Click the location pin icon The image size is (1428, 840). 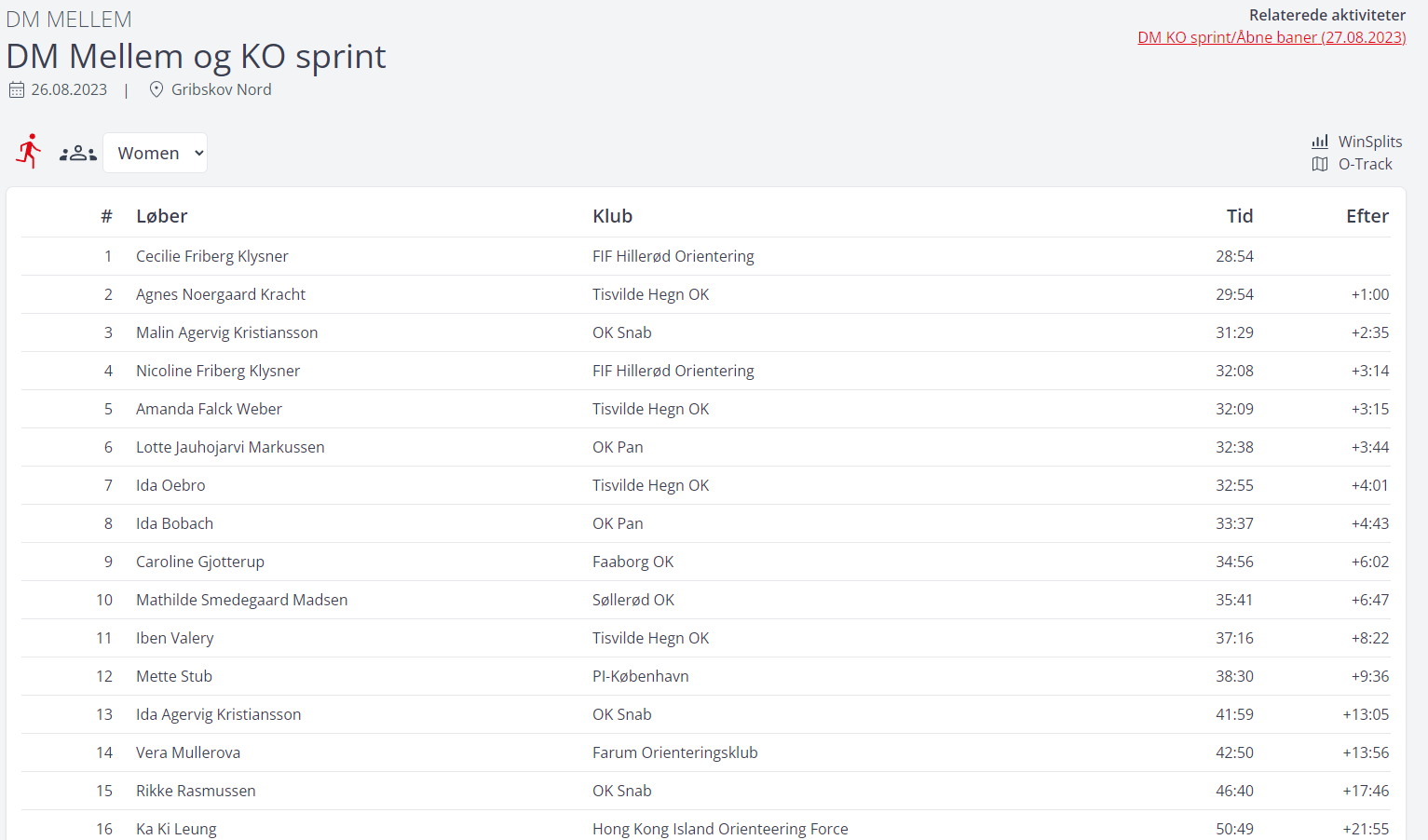click(x=156, y=89)
